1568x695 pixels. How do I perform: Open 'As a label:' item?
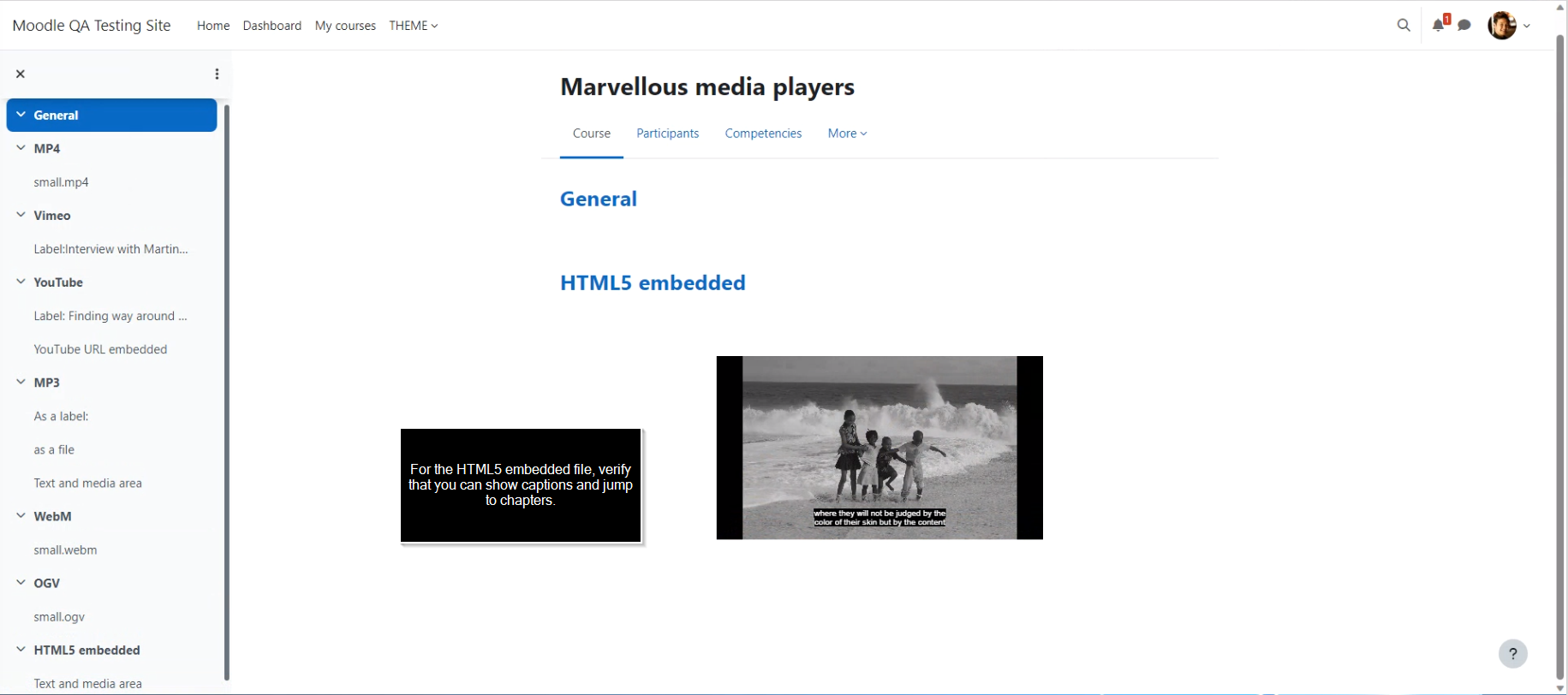coord(61,416)
